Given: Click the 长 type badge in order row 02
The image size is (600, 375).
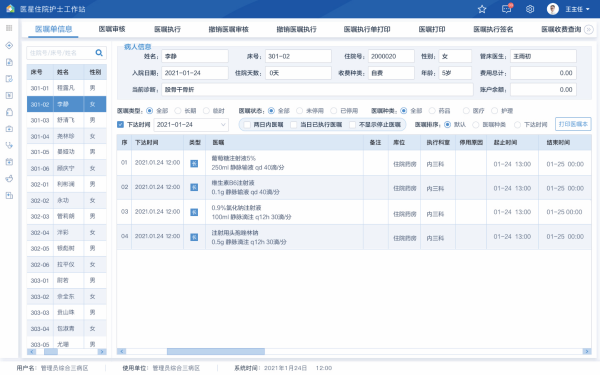Looking at the screenshot, I should pyautogui.click(x=194, y=188).
